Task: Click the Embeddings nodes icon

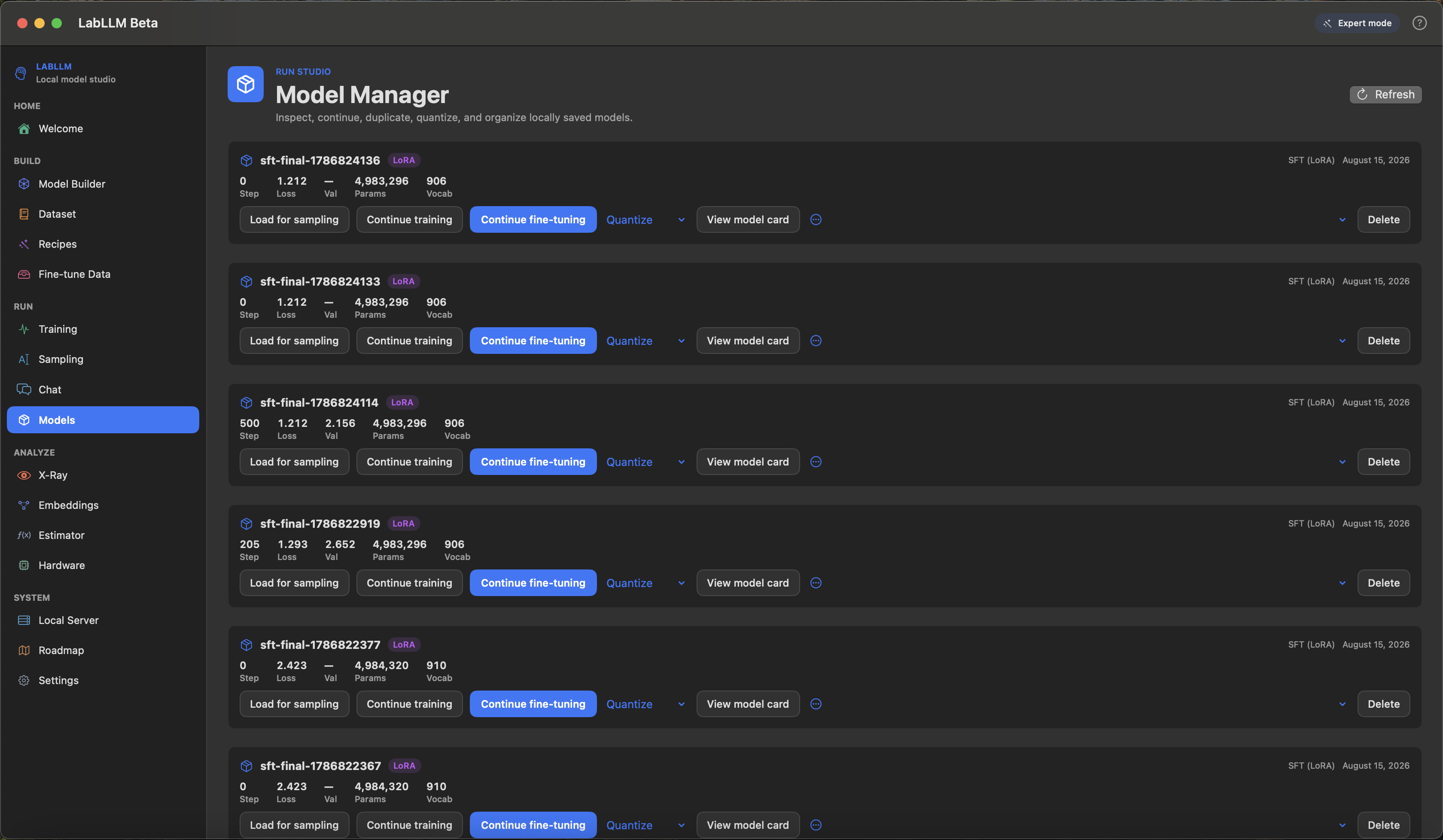Action: 24,505
